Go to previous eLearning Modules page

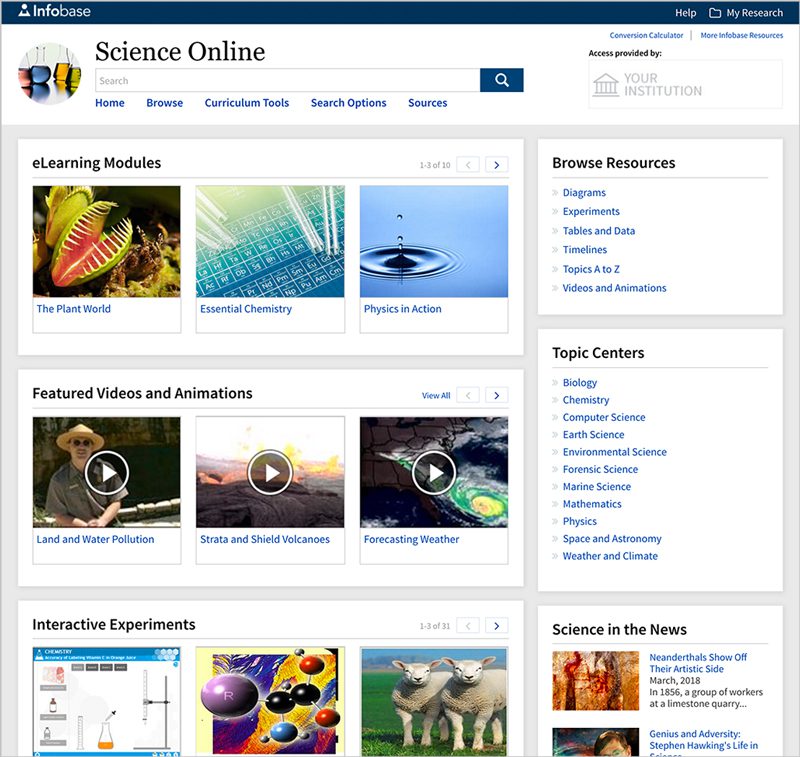click(x=468, y=165)
